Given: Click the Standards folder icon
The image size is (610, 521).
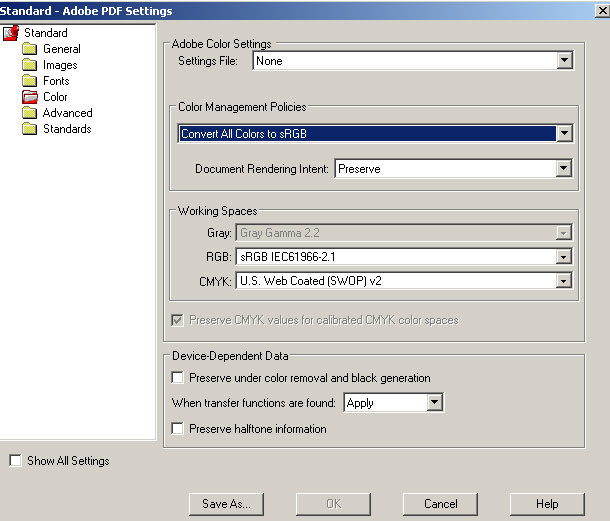Looking at the screenshot, I should pos(30,129).
